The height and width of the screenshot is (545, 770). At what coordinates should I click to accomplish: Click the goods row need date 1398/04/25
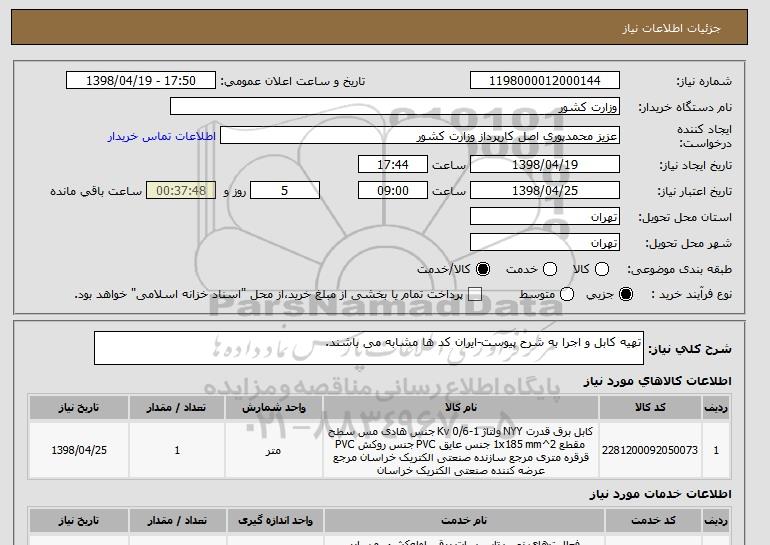[79, 450]
